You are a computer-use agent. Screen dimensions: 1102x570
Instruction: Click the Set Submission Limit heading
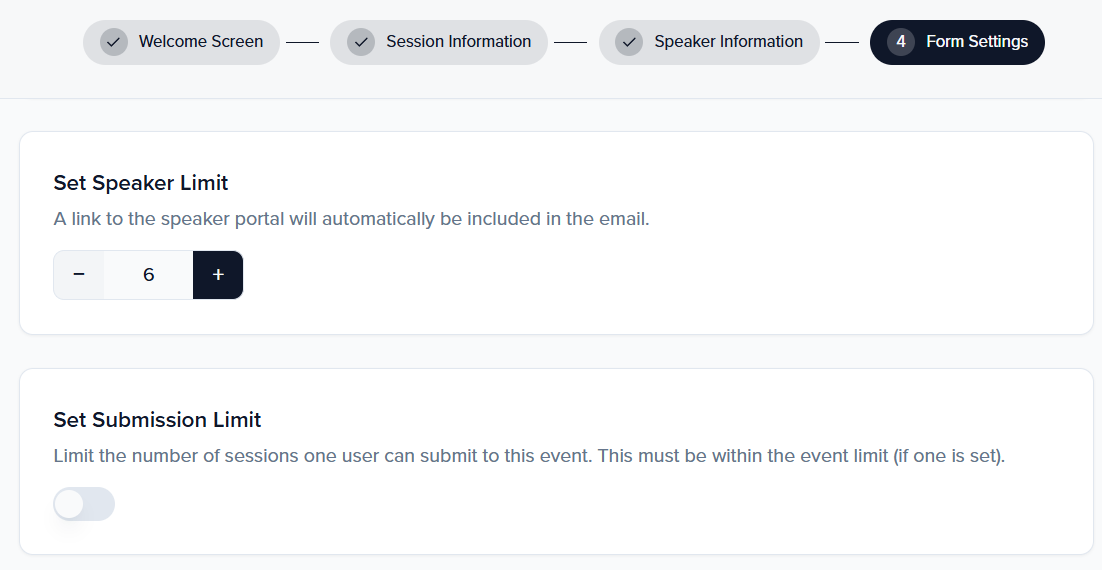coord(157,420)
